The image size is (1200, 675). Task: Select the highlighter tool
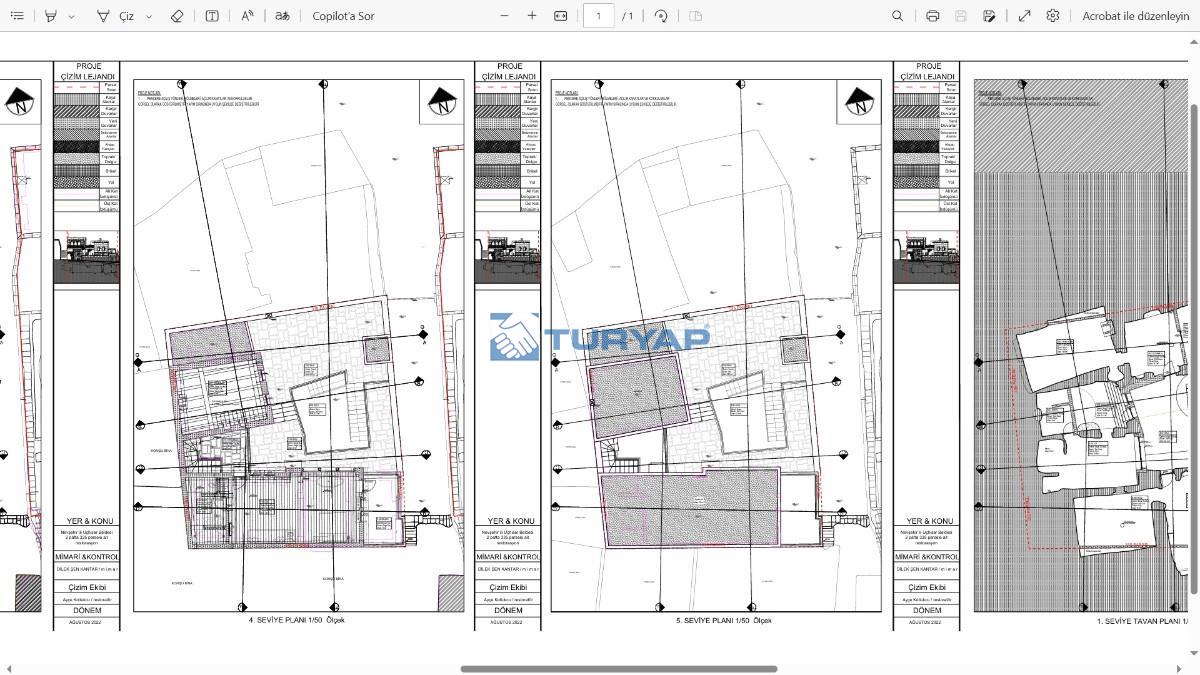tap(51, 16)
